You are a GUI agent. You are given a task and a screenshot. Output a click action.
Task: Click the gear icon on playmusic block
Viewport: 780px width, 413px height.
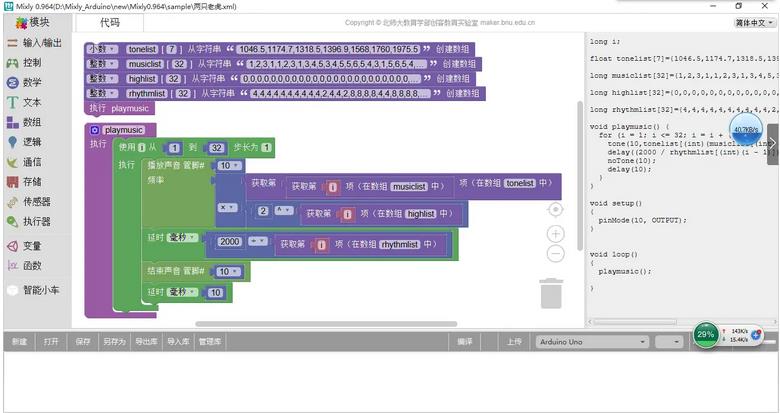[x=95, y=130]
